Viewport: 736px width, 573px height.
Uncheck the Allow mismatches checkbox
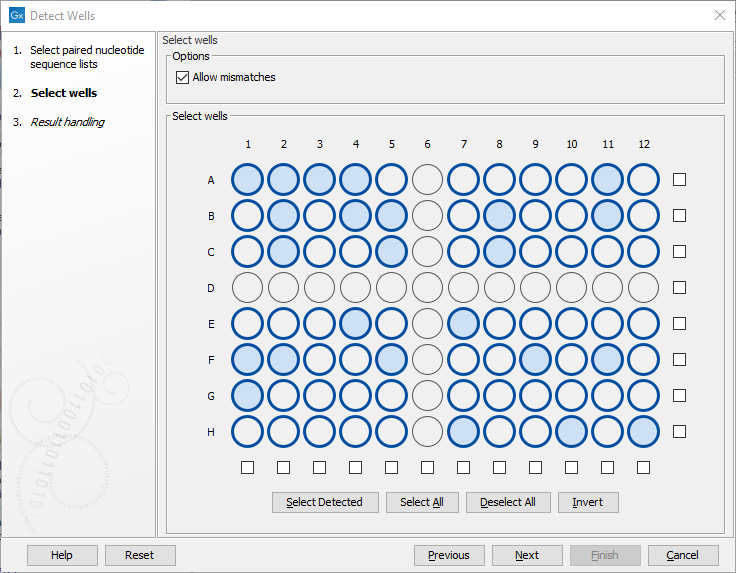(x=182, y=77)
